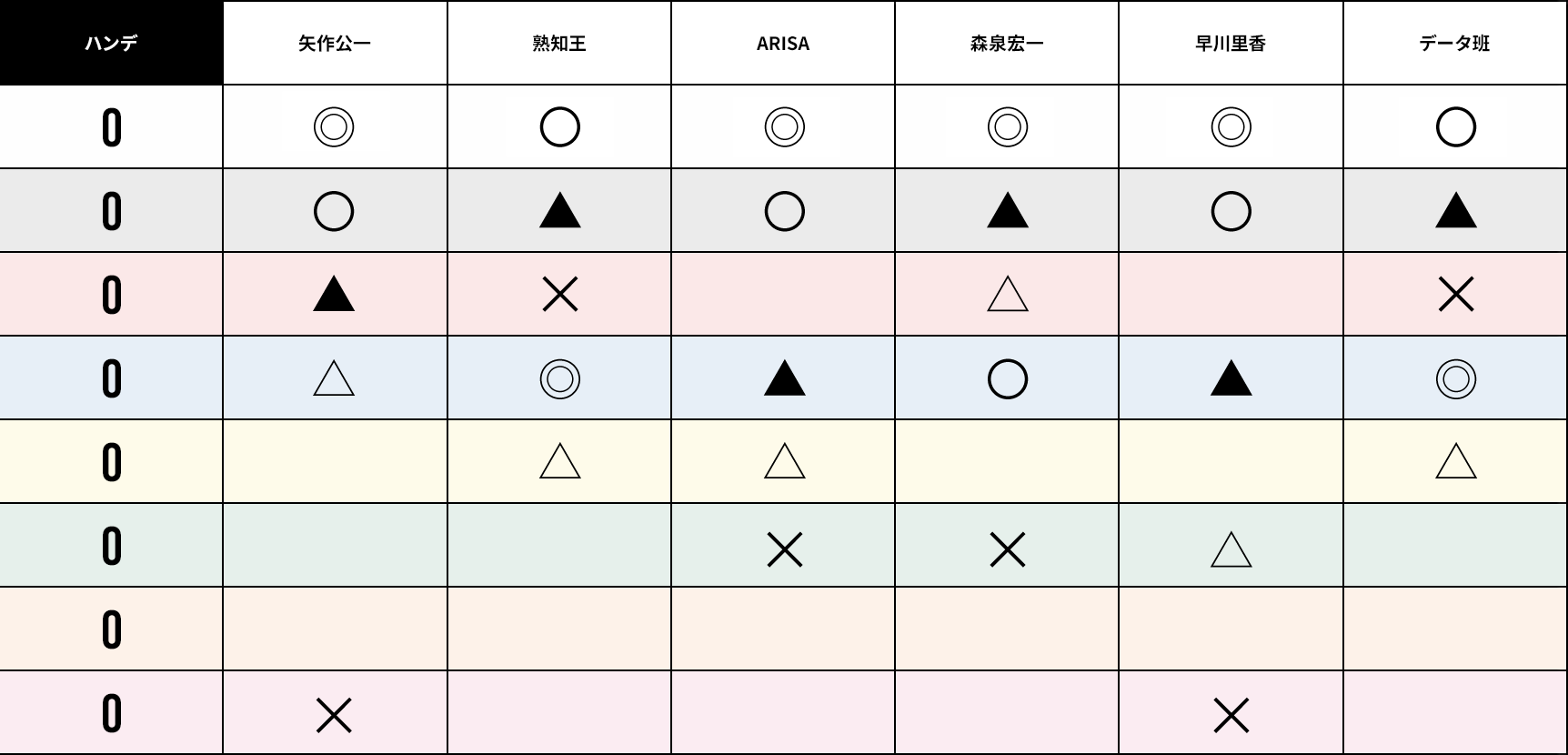Viewport: 1568px width, 755px height.
Task: Select the filled triangle in 熟知王's gray row
Action: click(x=559, y=210)
